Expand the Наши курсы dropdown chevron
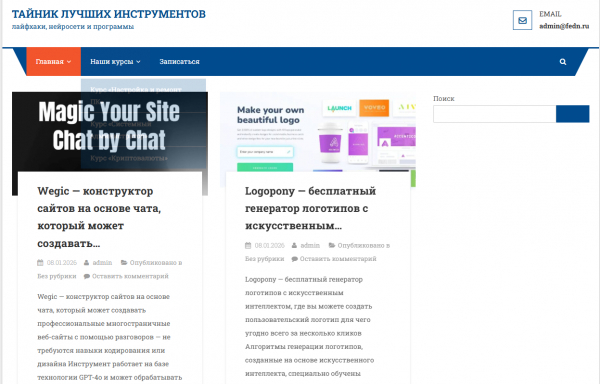Image resolution: width=600 pixels, height=384 pixels. pyautogui.click(x=138, y=62)
